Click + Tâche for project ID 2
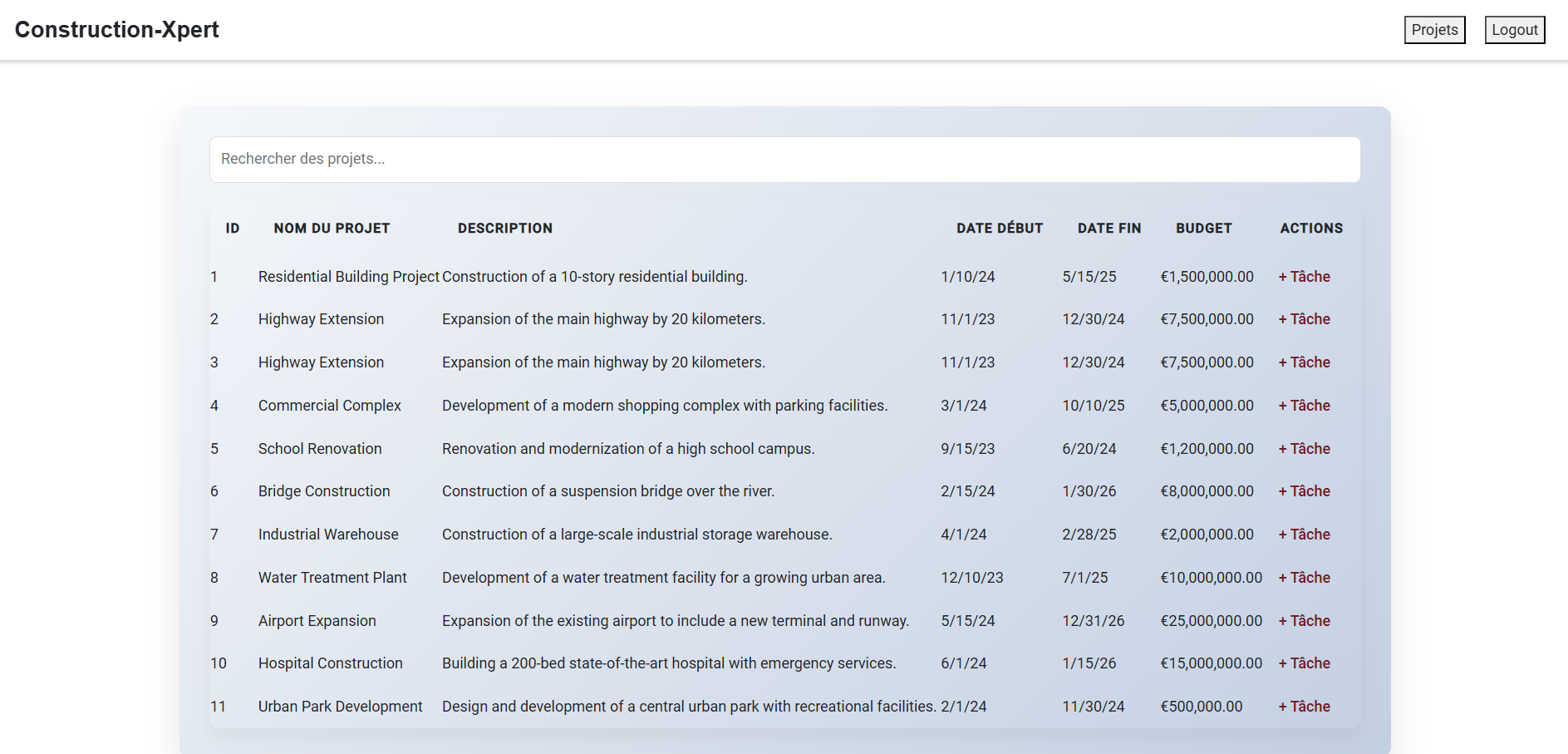This screenshot has height=754, width=1568. 1304,319
